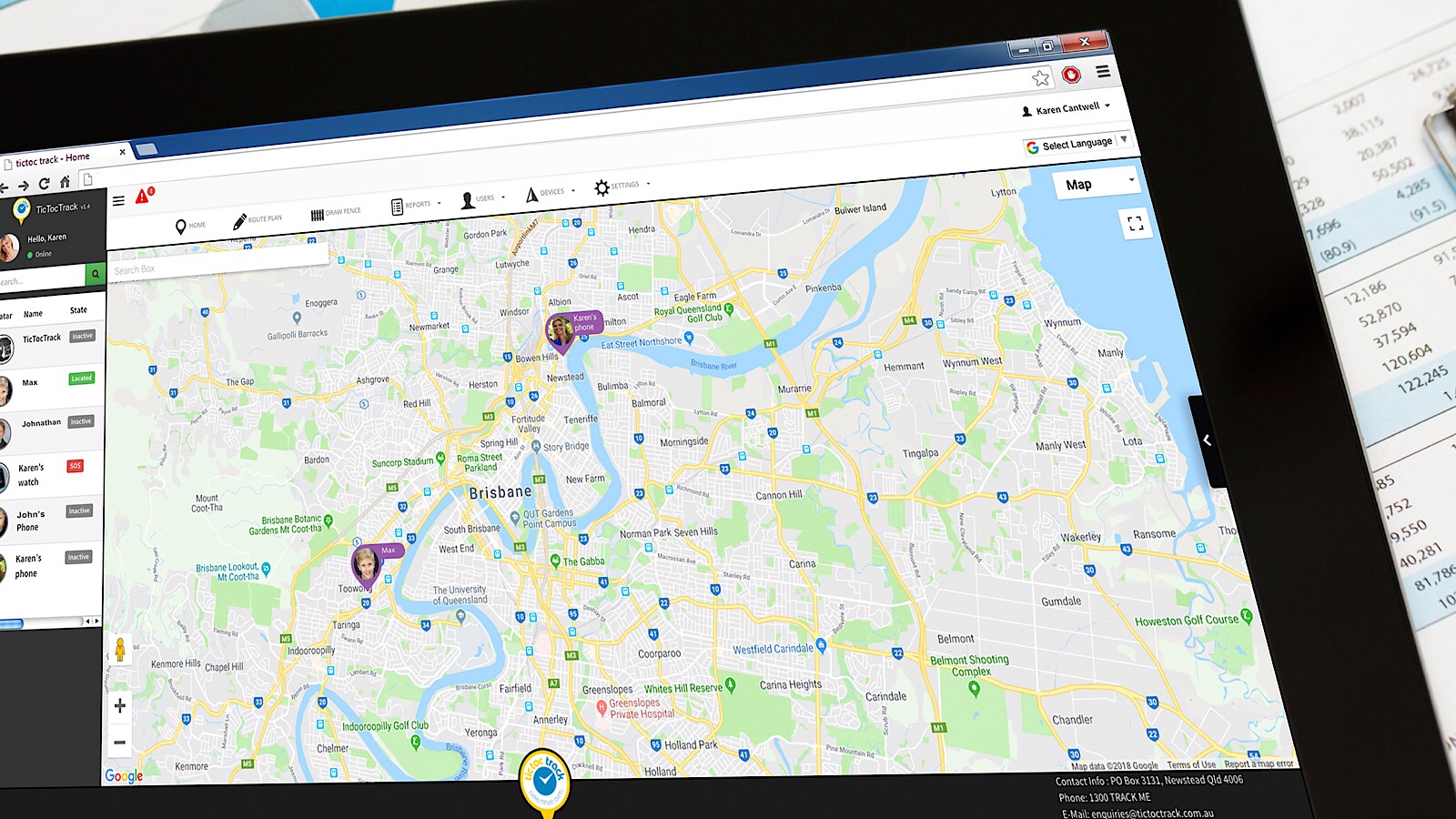Click the Max marker on map

[366, 565]
